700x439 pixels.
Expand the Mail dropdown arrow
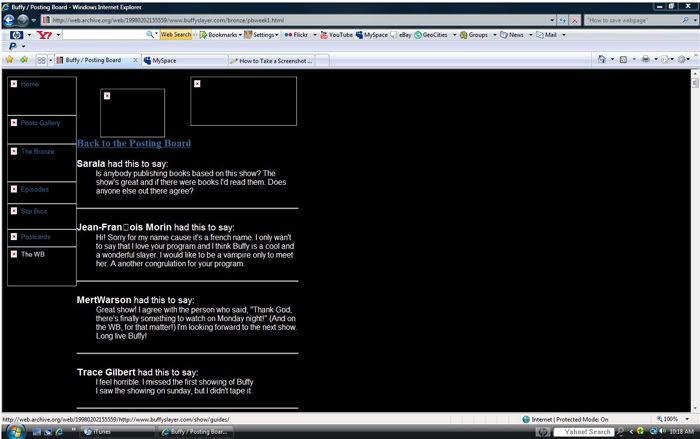563,35
